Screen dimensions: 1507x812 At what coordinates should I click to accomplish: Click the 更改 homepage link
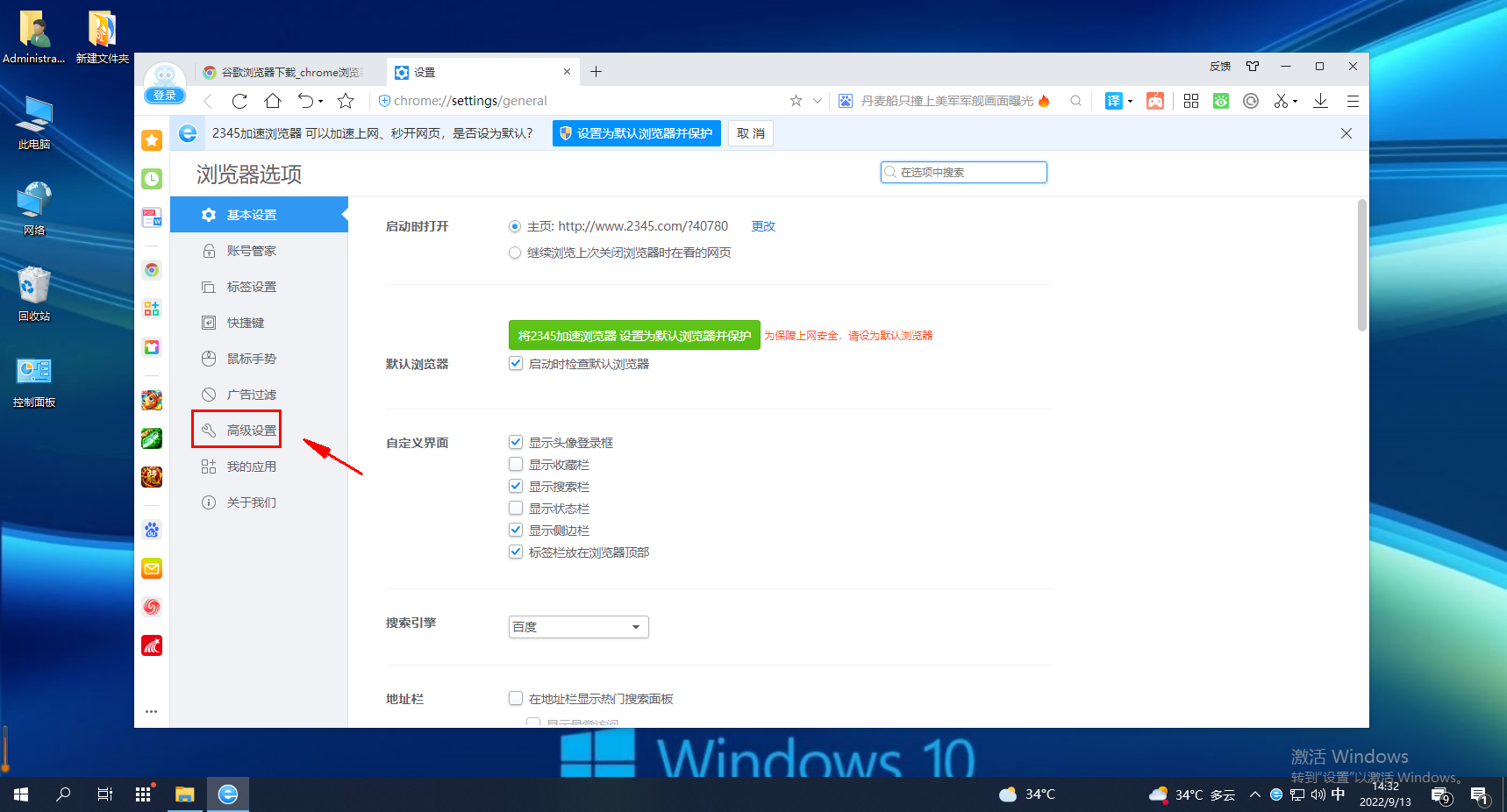point(763,226)
